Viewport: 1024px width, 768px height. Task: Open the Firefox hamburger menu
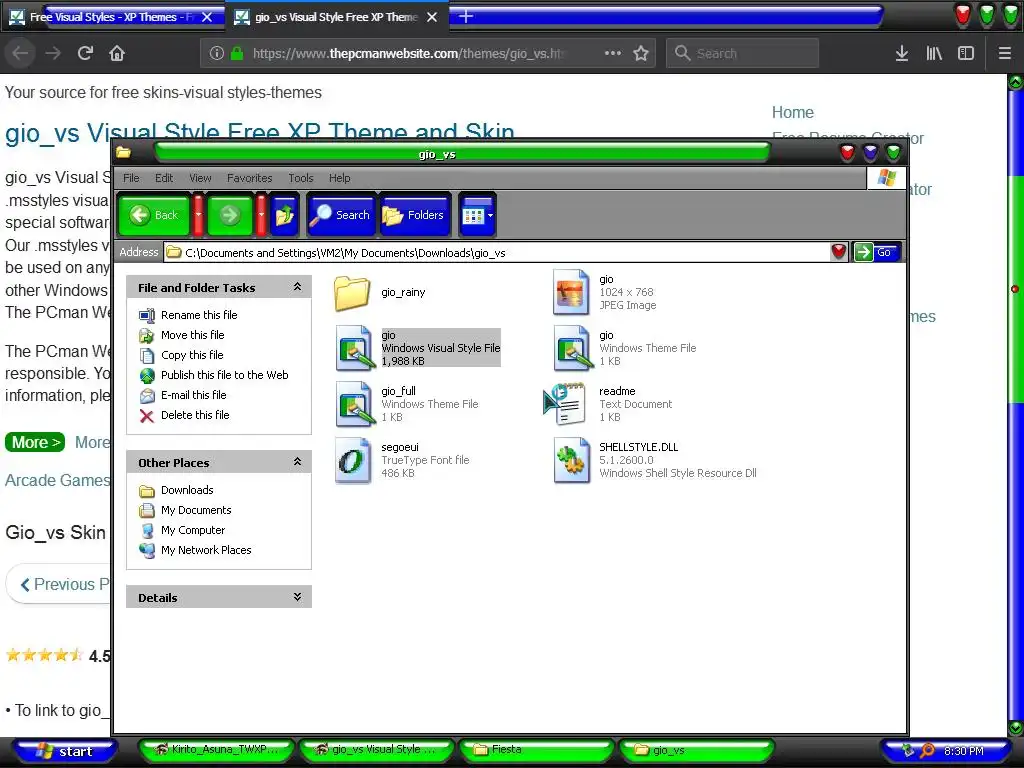click(x=1004, y=53)
